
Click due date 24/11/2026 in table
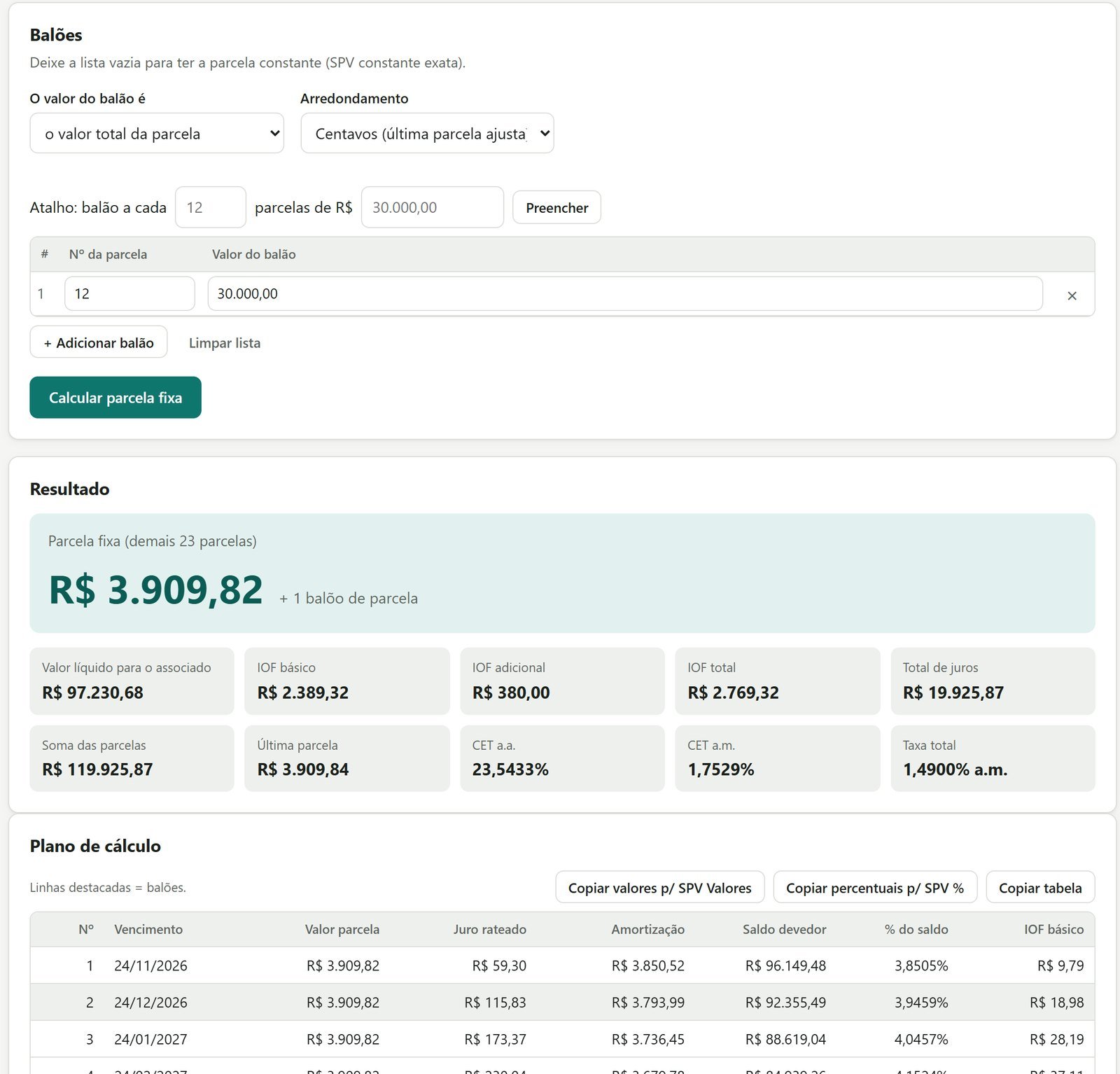coord(150,965)
